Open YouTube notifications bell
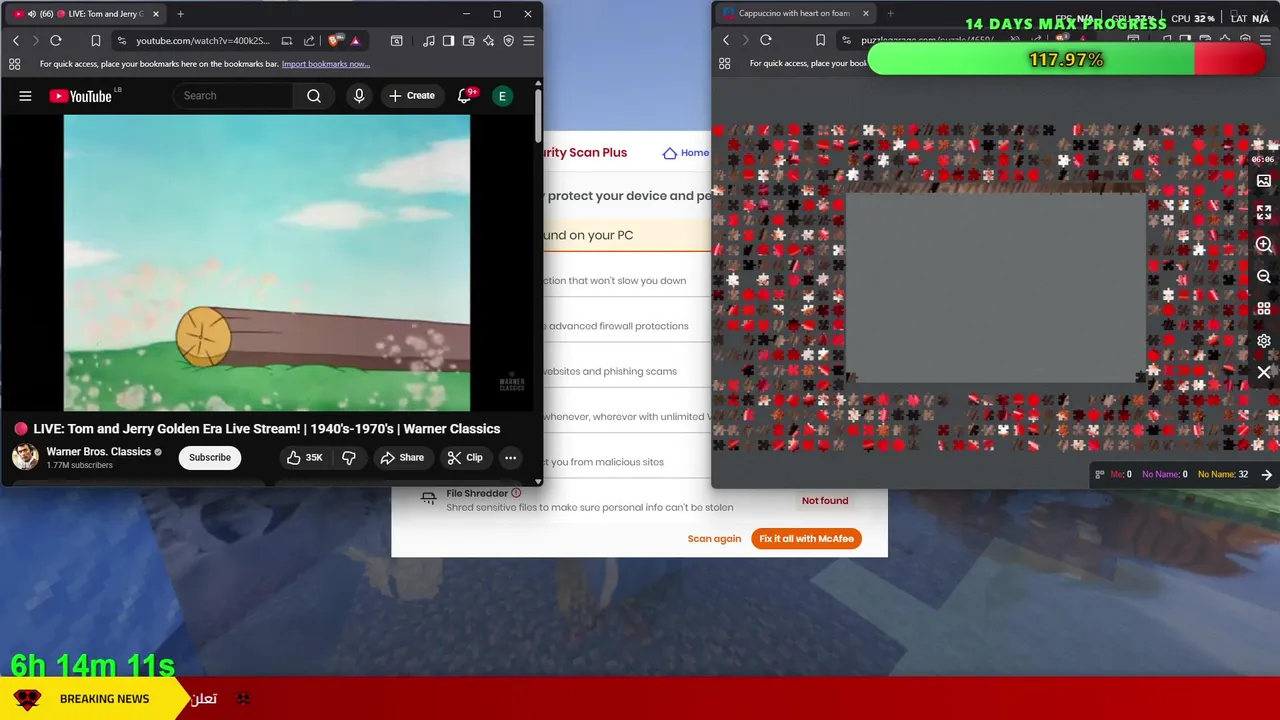Screen dimensions: 1280x720 464,96
